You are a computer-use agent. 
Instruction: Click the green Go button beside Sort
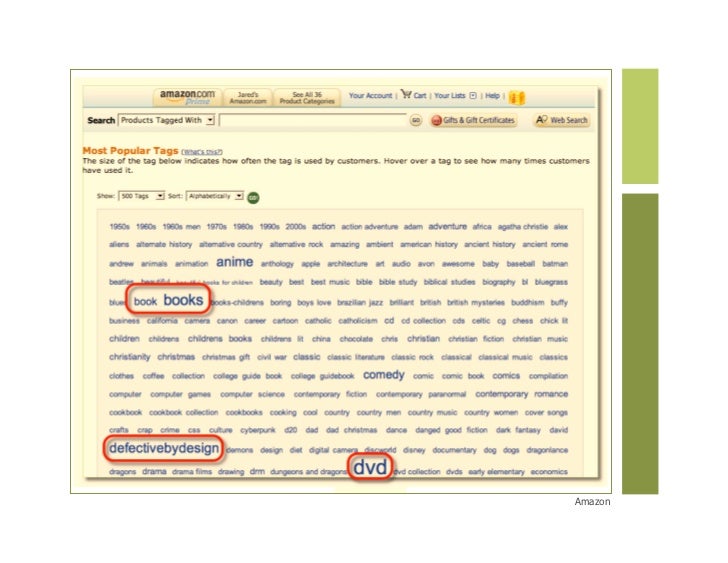253,197
